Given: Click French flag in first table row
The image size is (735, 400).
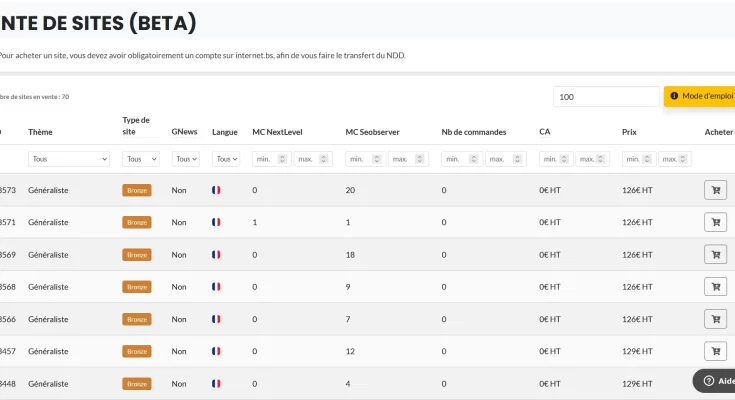Looking at the screenshot, I should 216,190.
